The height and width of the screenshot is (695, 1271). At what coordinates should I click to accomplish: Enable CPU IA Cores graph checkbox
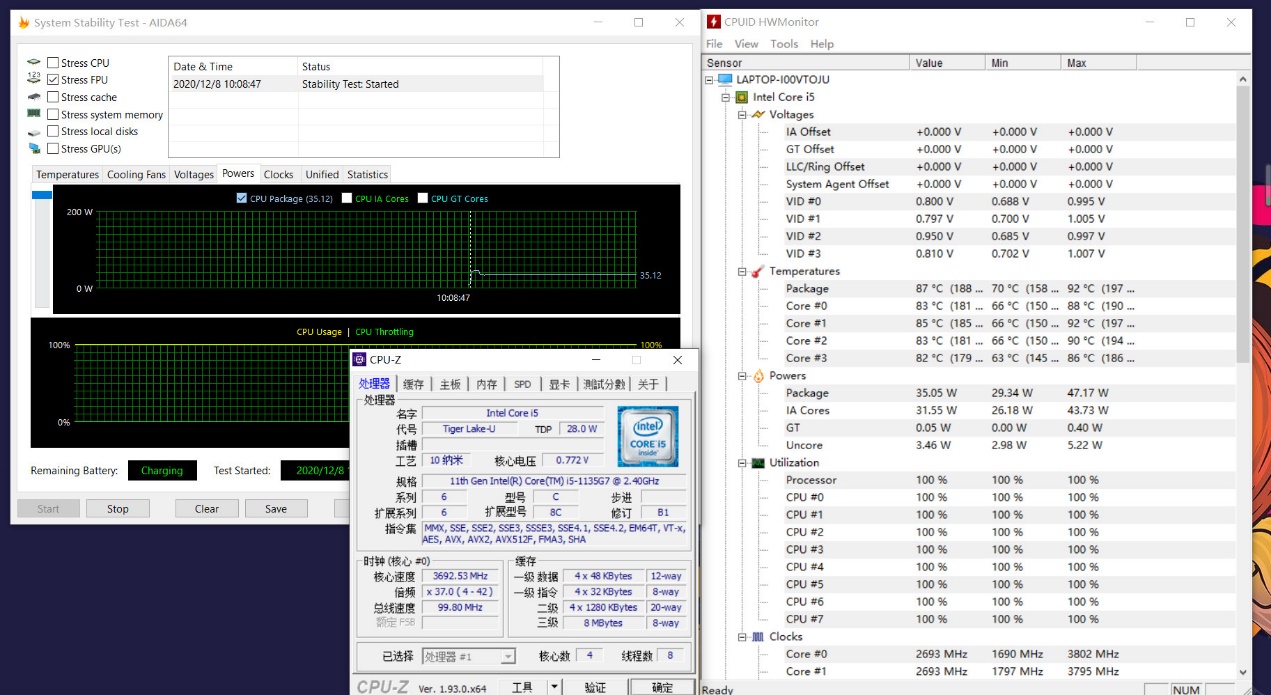(x=347, y=198)
